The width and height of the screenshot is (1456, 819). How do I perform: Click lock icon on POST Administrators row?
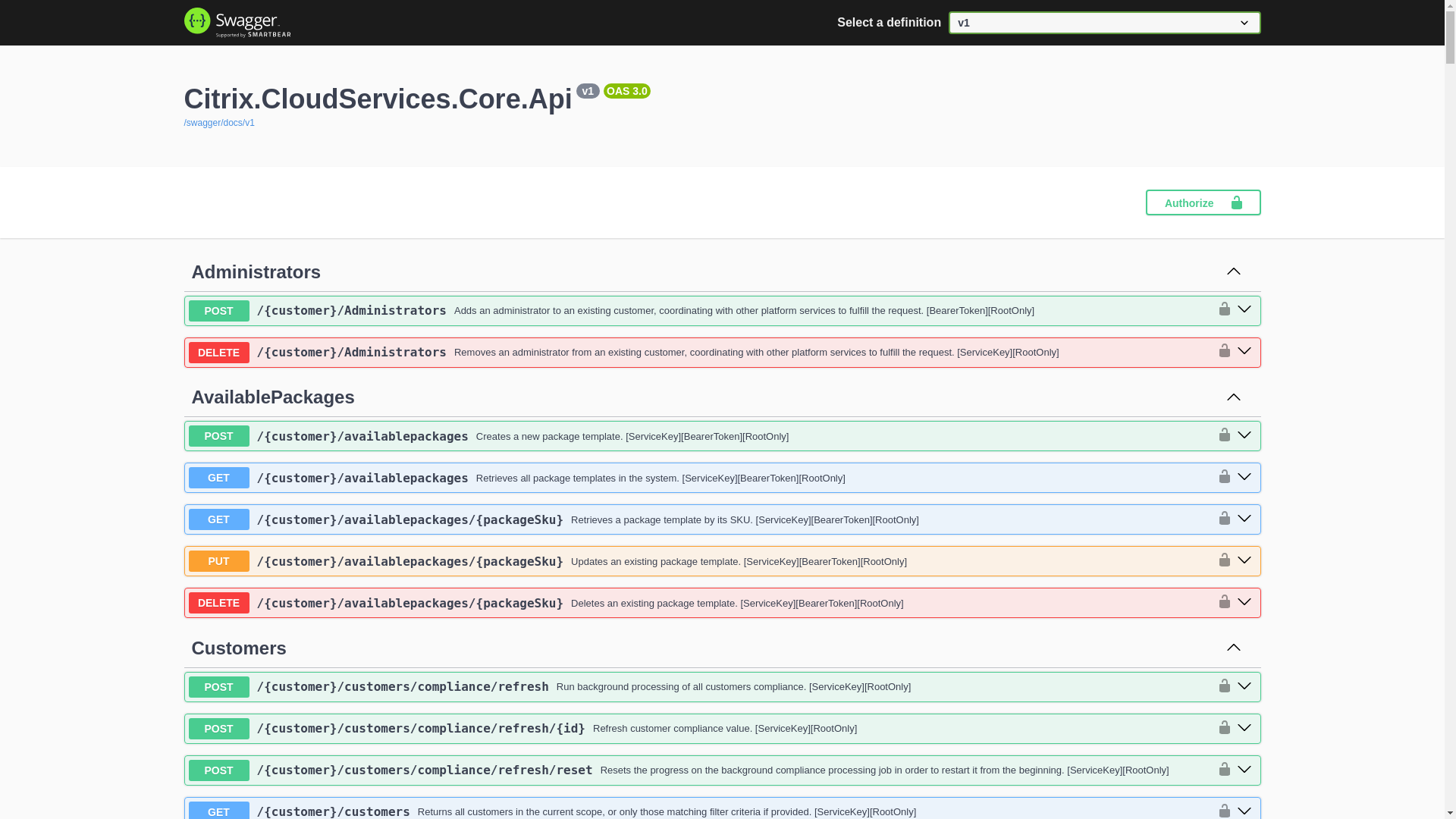point(1224,309)
